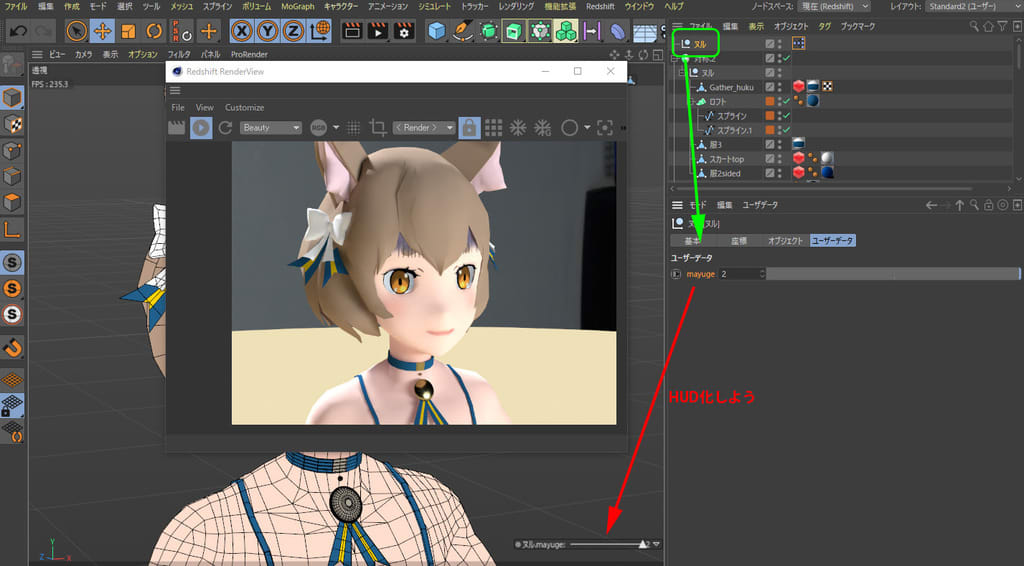Toggle the world coordinate system icon

(x=320, y=31)
